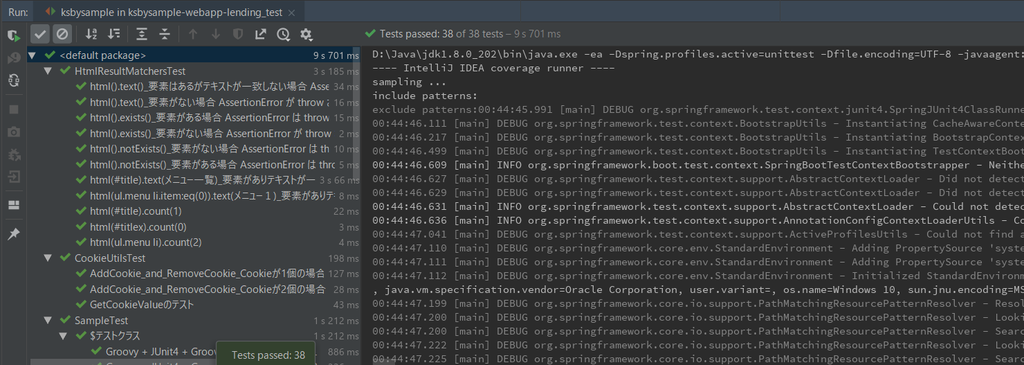Screen dimensions: 1024x365
Task: Click SpringBootTestContextBootstrapper INFO log line
Action: point(697,166)
